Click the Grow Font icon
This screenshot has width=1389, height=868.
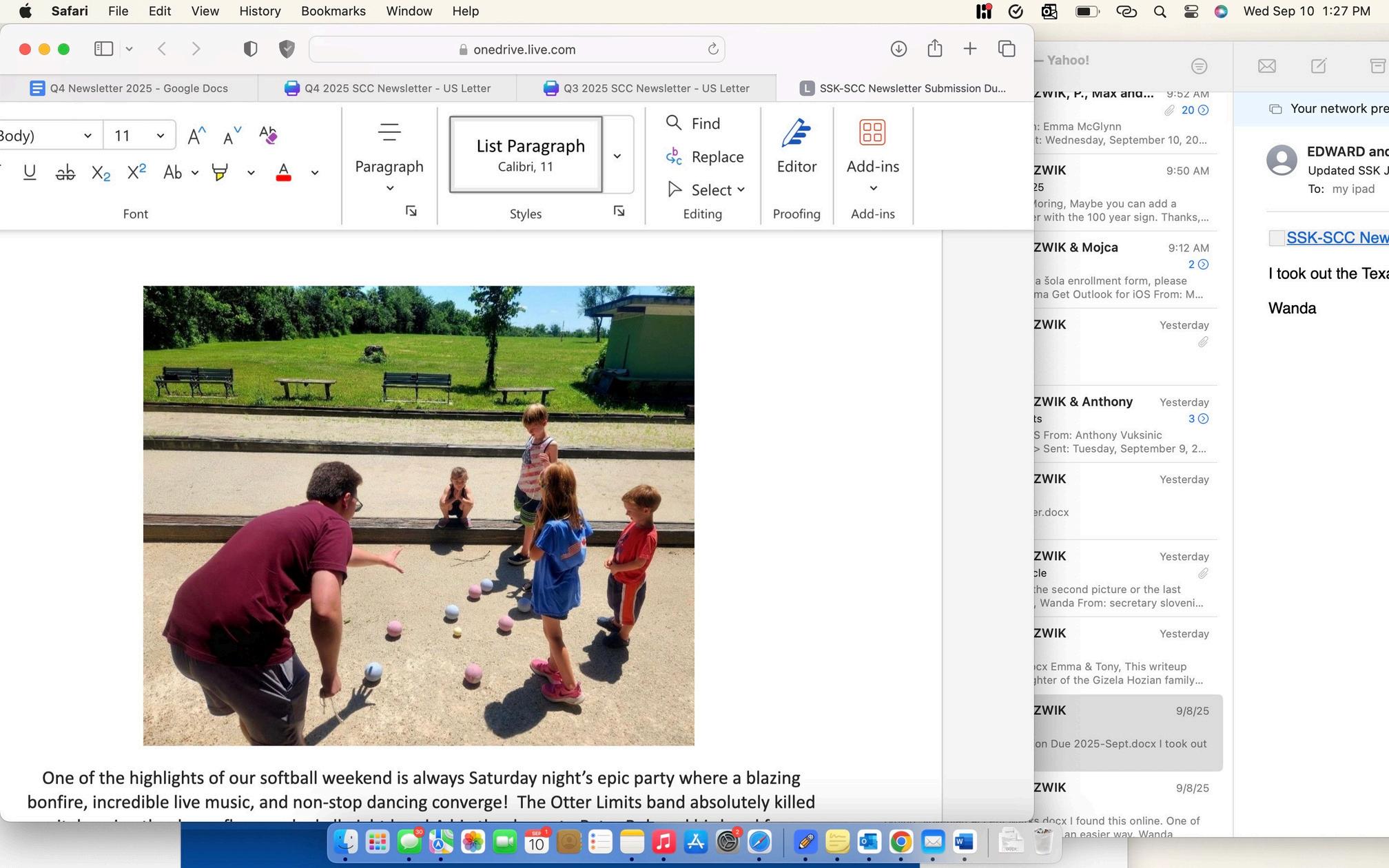pos(196,135)
